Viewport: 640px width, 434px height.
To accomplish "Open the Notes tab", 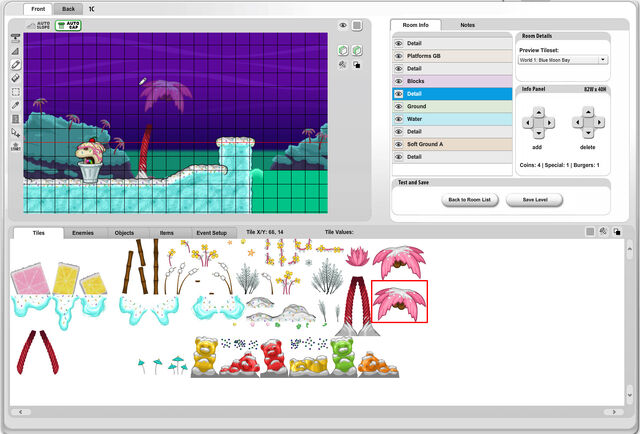I will 467,25.
